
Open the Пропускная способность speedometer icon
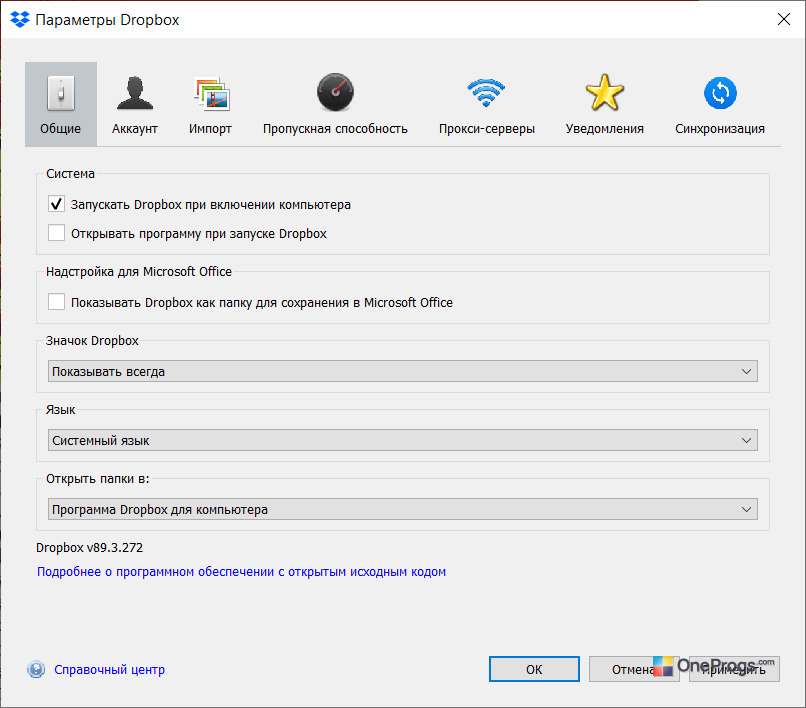pyautogui.click(x=335, y=93)
